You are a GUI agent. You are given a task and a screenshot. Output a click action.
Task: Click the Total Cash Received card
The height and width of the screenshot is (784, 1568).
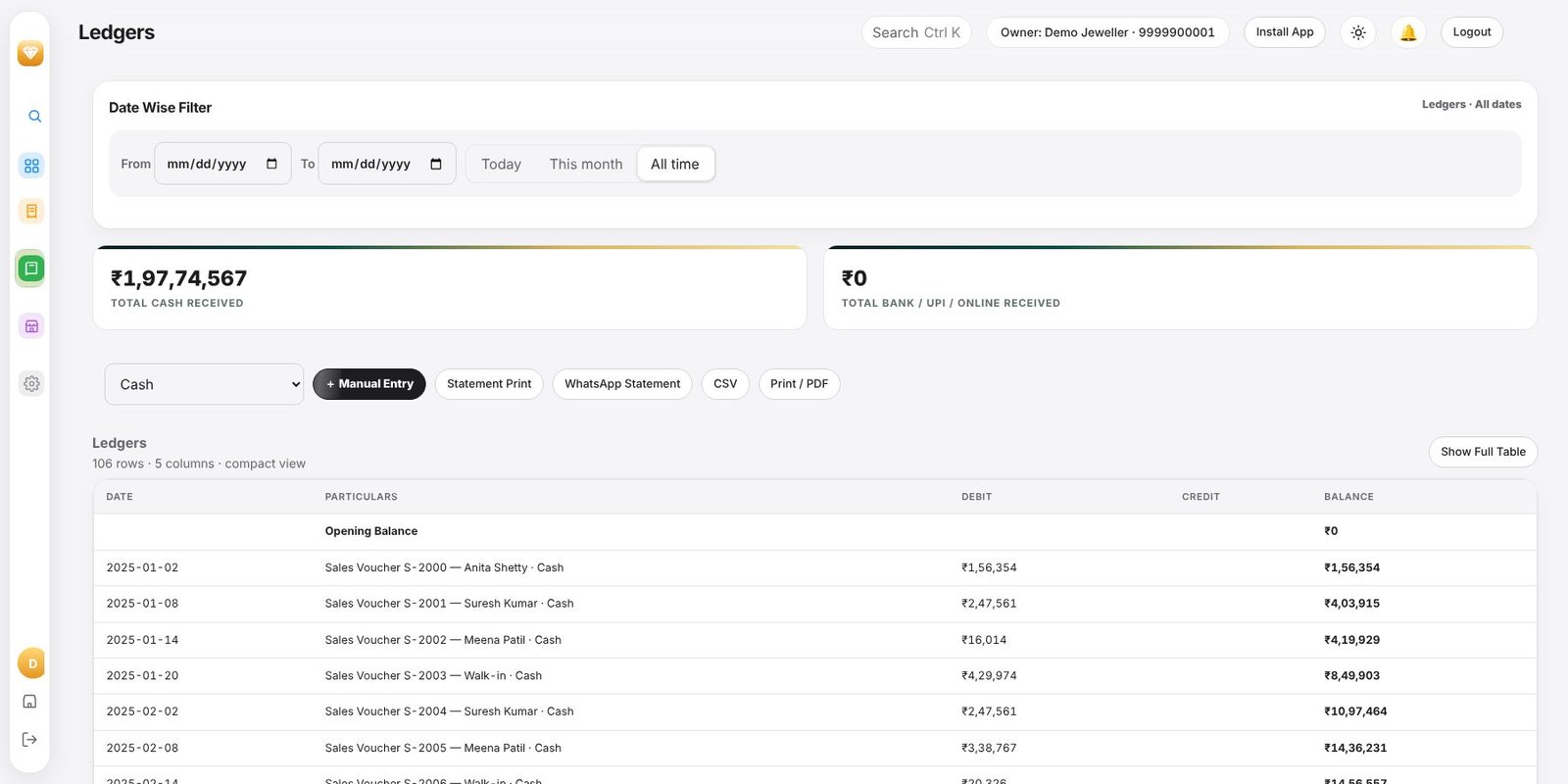click(x=450, y=288)
